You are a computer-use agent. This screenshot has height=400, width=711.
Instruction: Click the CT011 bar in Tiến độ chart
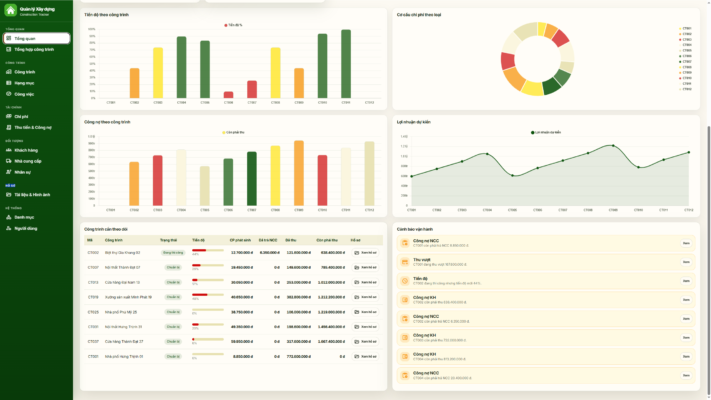(x=346, y=64)
